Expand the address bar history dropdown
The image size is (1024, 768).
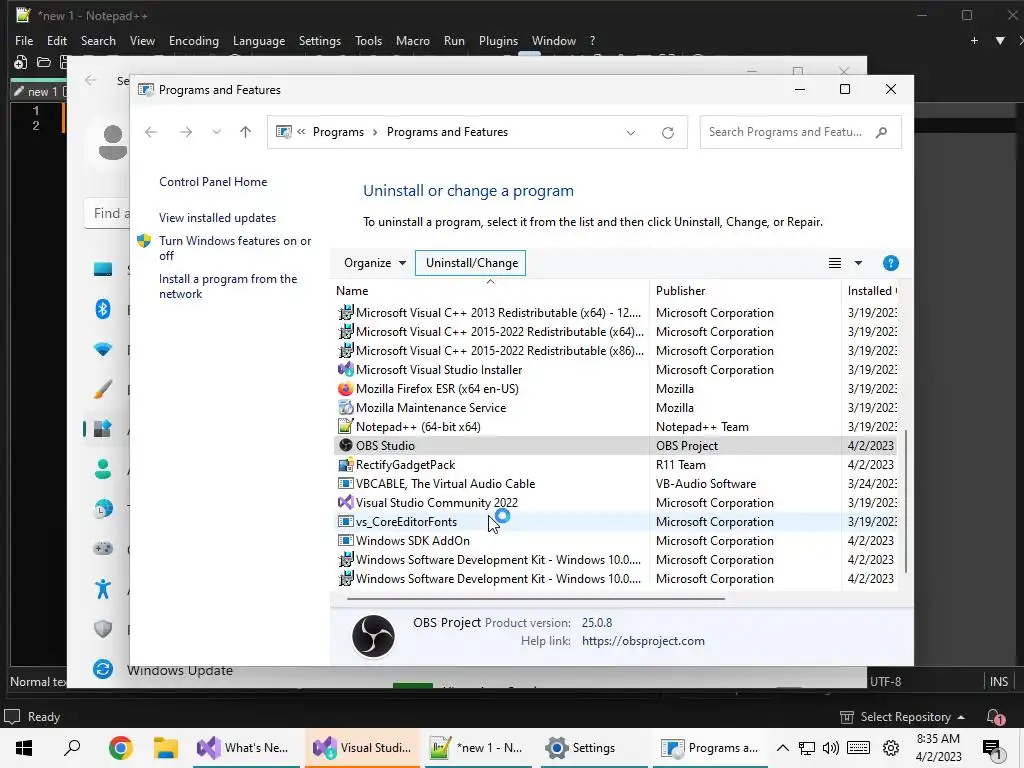(x=631, y=133)
